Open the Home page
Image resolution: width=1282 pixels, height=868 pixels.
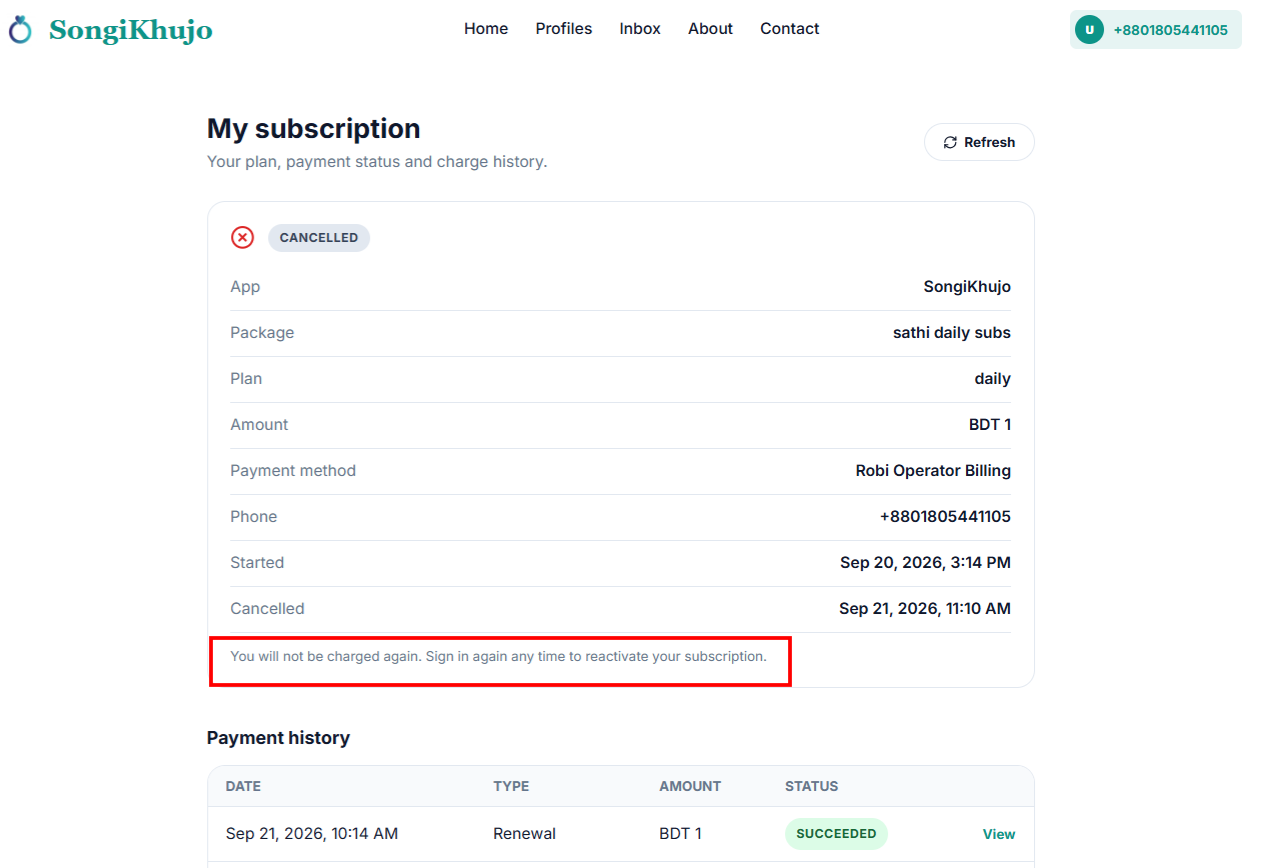(x=486, y=29)
